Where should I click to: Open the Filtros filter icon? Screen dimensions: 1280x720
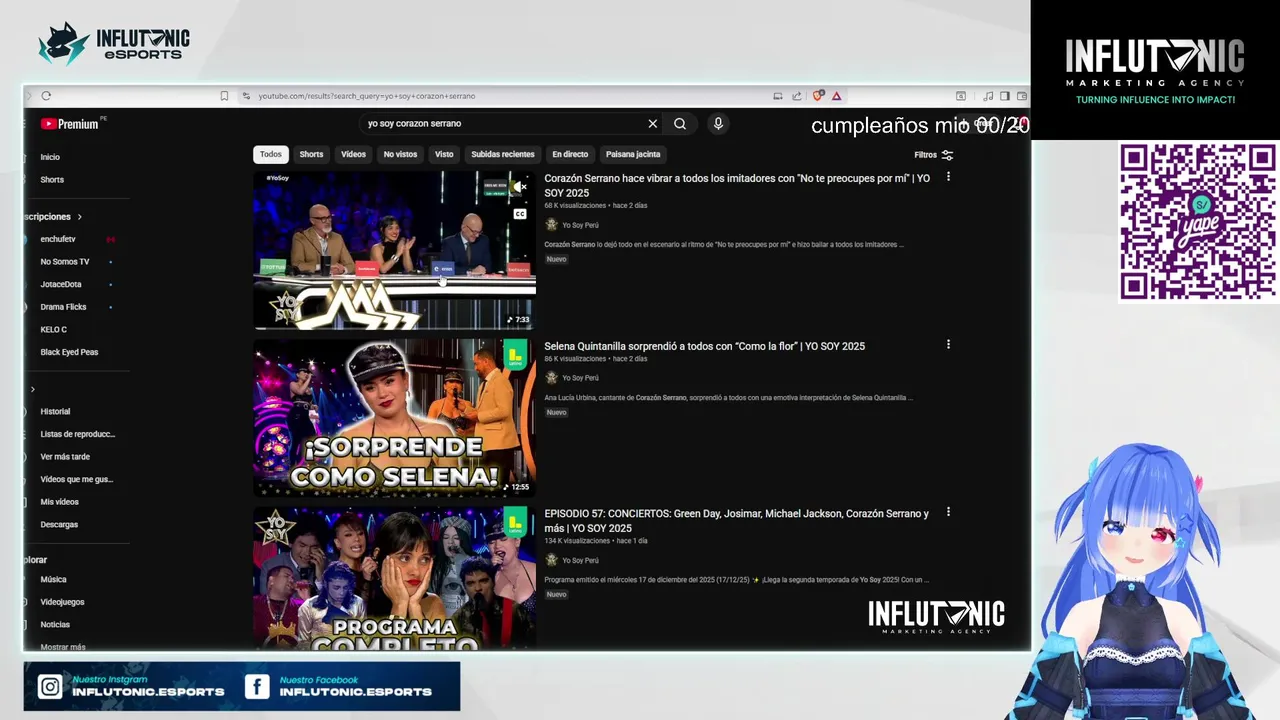click(x=947, y=155)
